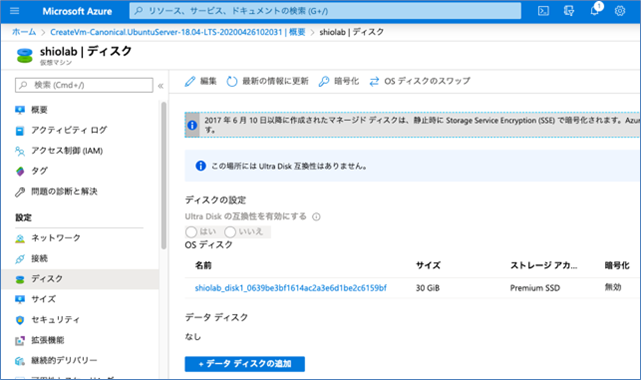
Task: Click the サイズ column header
Action: 428,266
